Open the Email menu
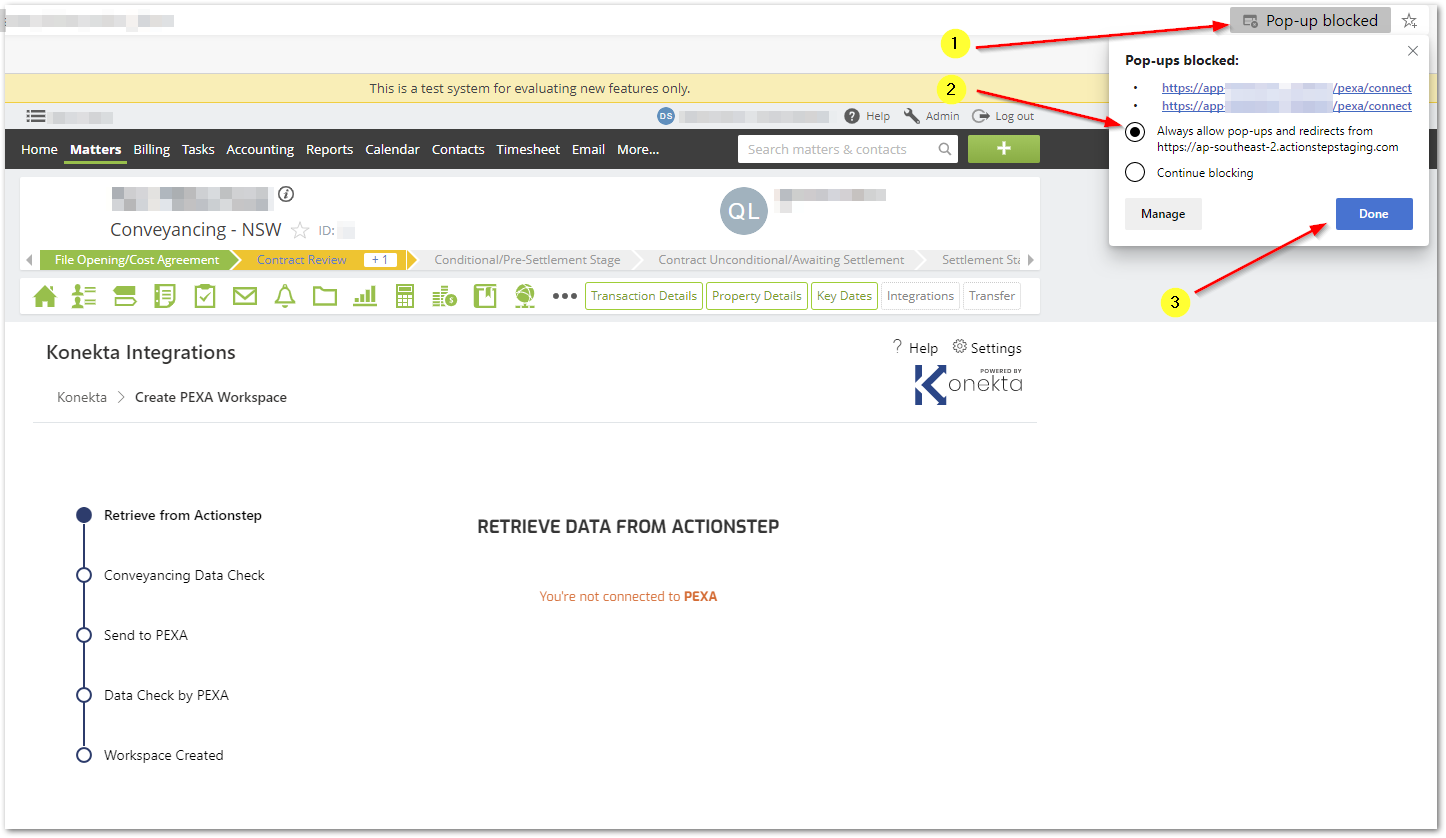 [588, 149]
